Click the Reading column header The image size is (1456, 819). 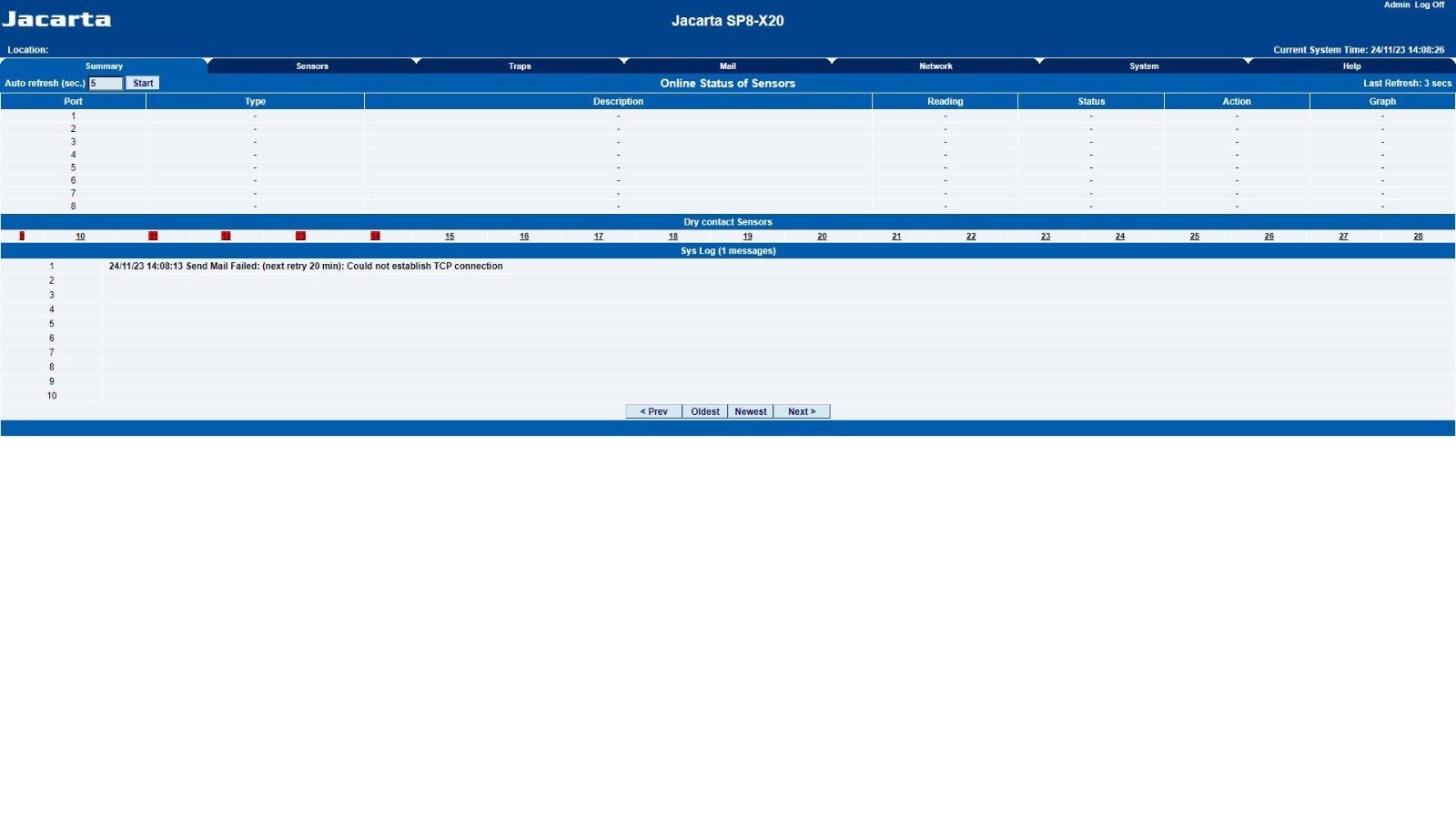(x=945, y=101)
